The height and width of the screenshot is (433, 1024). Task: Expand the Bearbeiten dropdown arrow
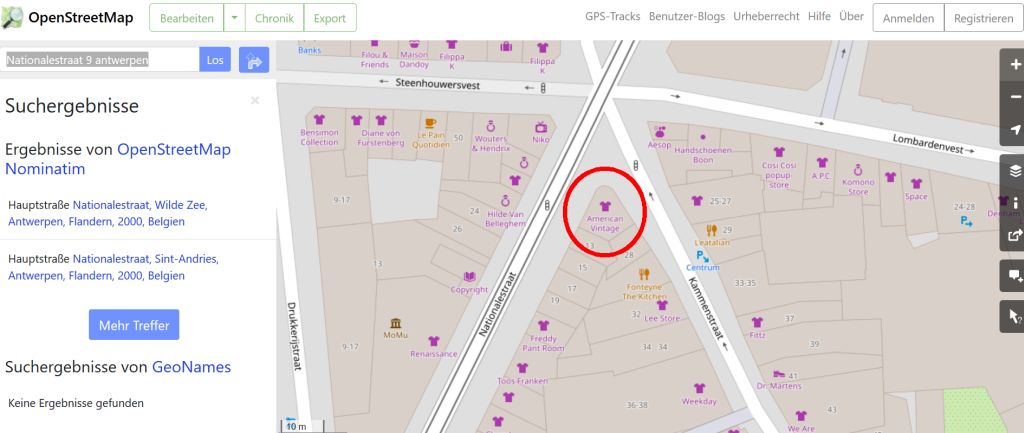(234, 18)
